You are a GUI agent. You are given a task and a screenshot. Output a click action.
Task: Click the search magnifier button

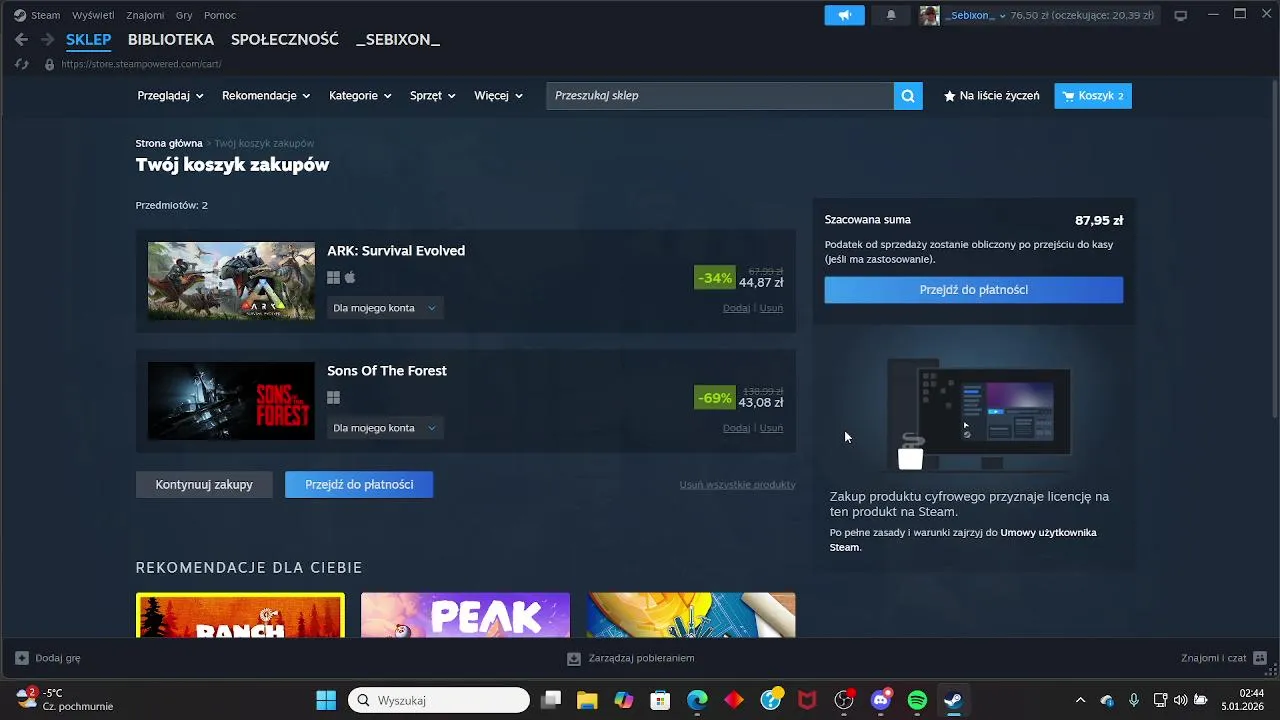[x=908, y=96]
